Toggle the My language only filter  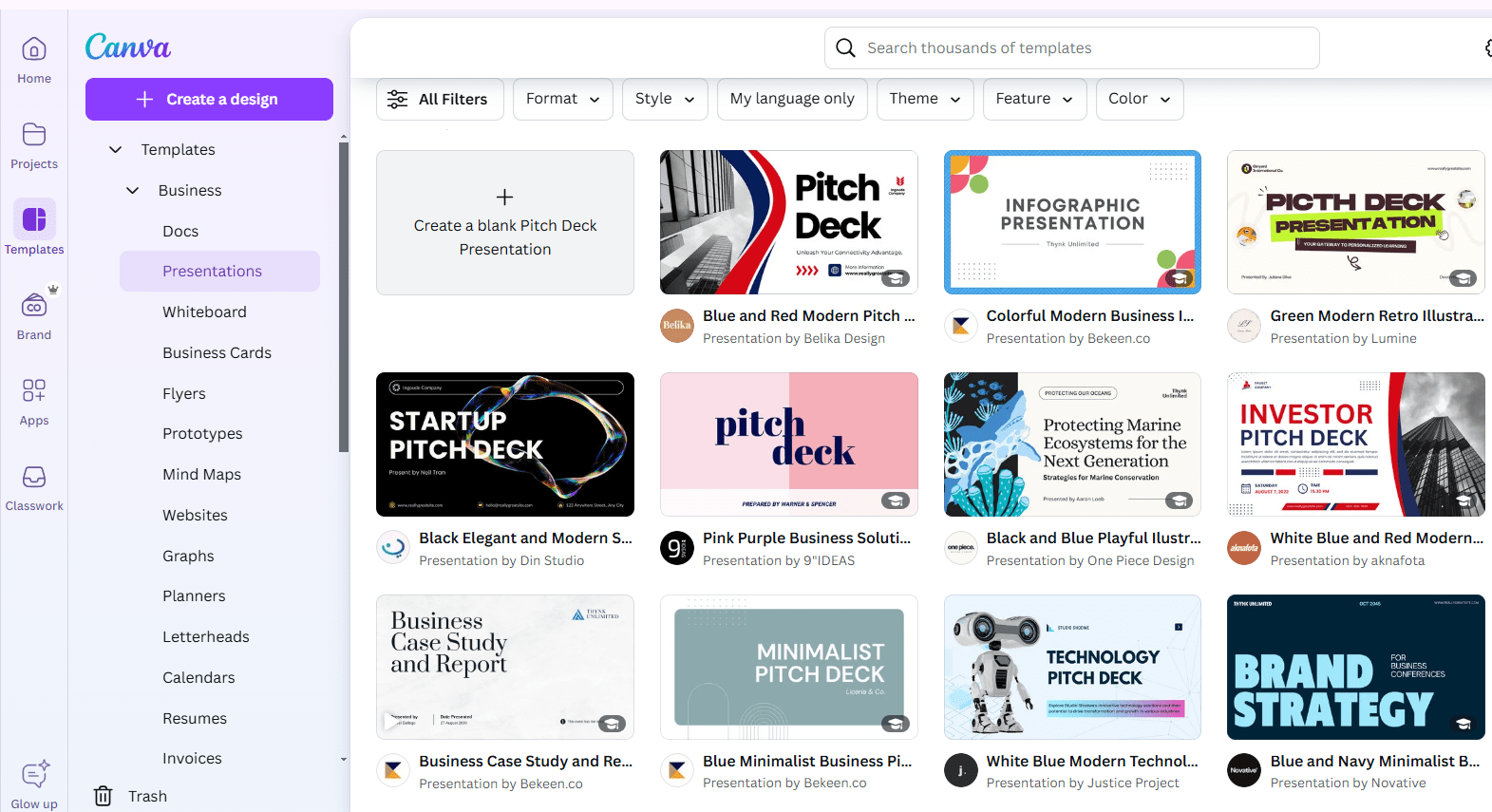[792, 99]
